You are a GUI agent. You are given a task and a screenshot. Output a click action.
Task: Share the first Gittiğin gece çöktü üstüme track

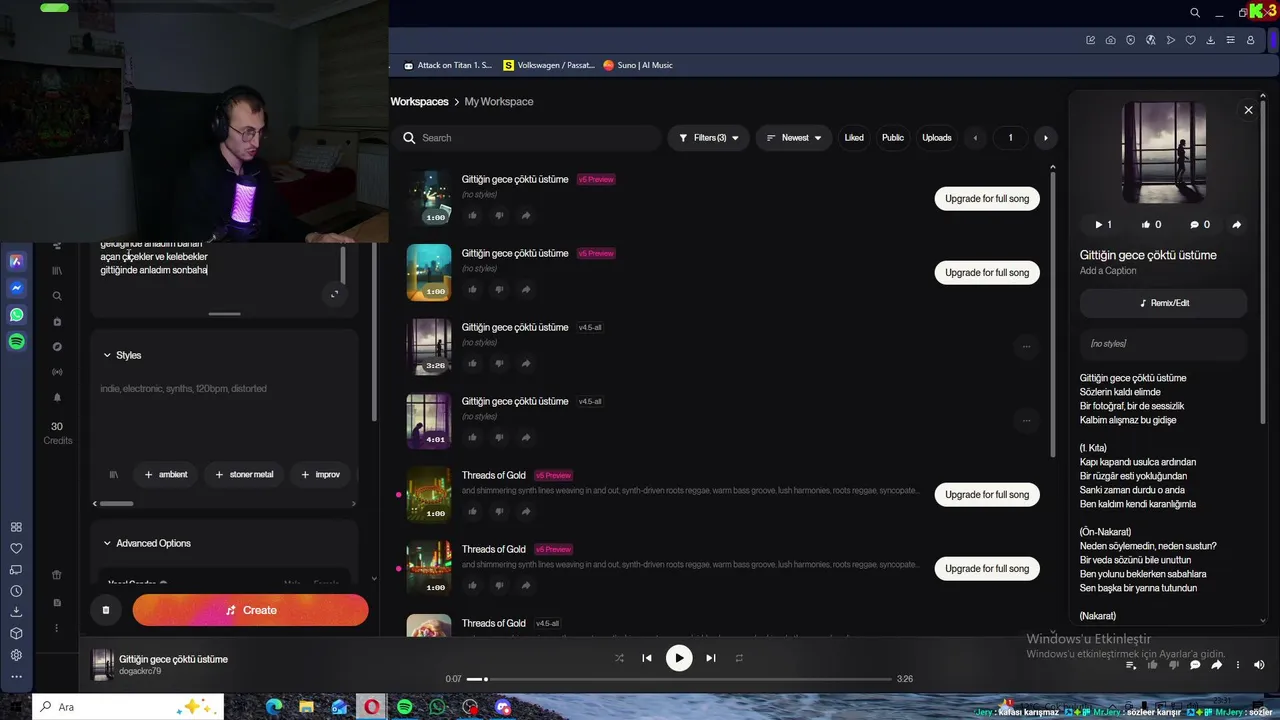(x=526, y=216)
